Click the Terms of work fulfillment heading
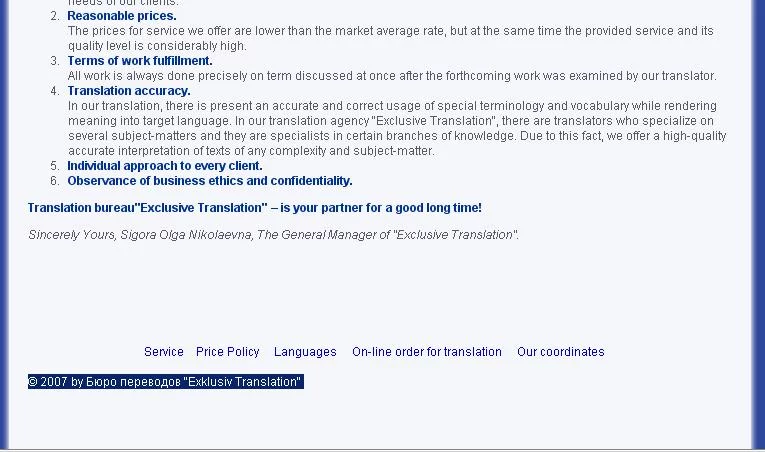 click(140, 61)
